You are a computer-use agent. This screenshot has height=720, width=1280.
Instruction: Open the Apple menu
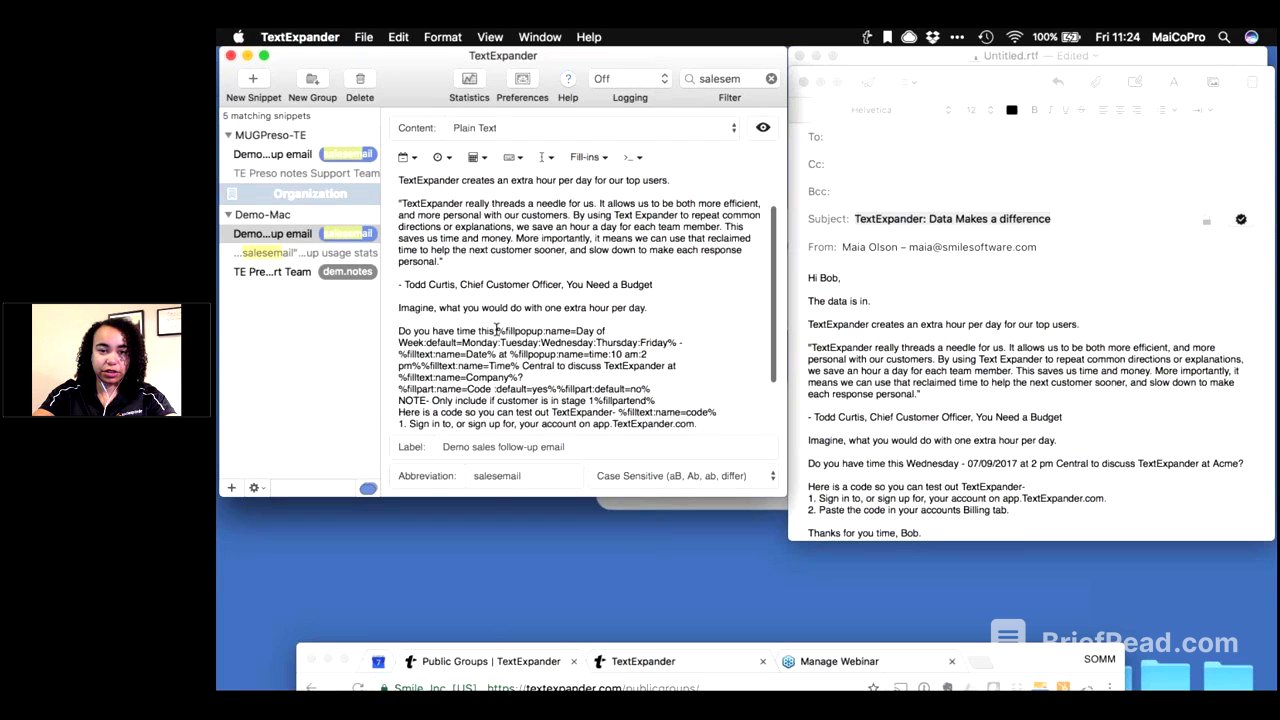(238, 37)
